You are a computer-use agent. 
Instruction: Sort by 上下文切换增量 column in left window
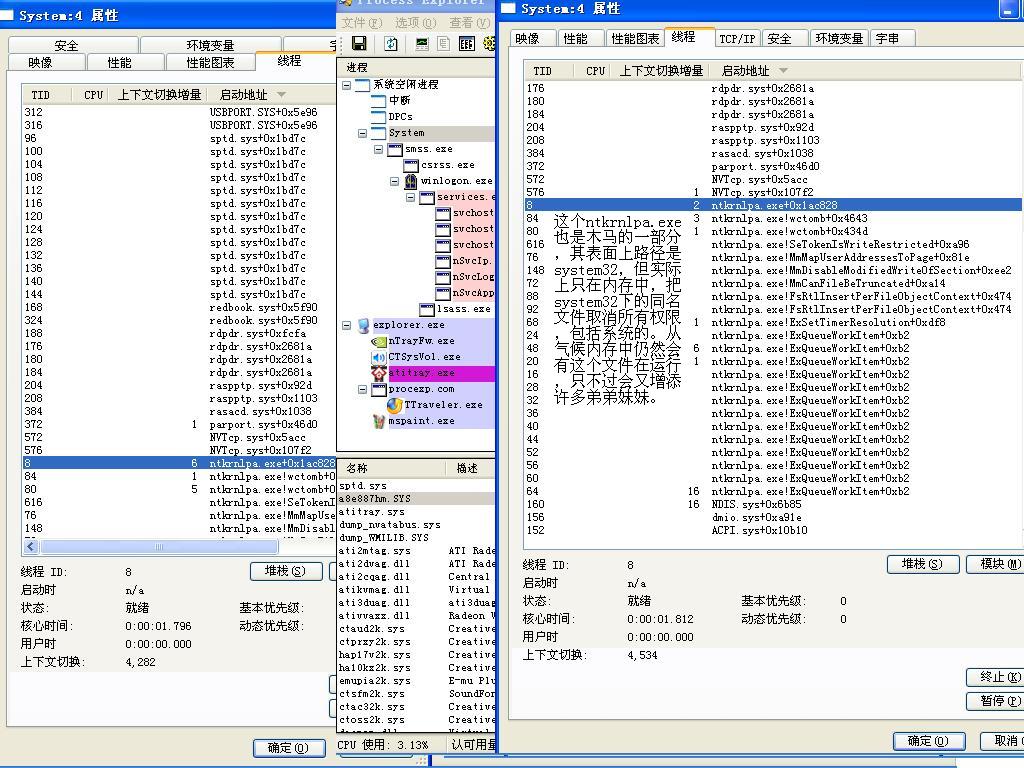[159, 95]
